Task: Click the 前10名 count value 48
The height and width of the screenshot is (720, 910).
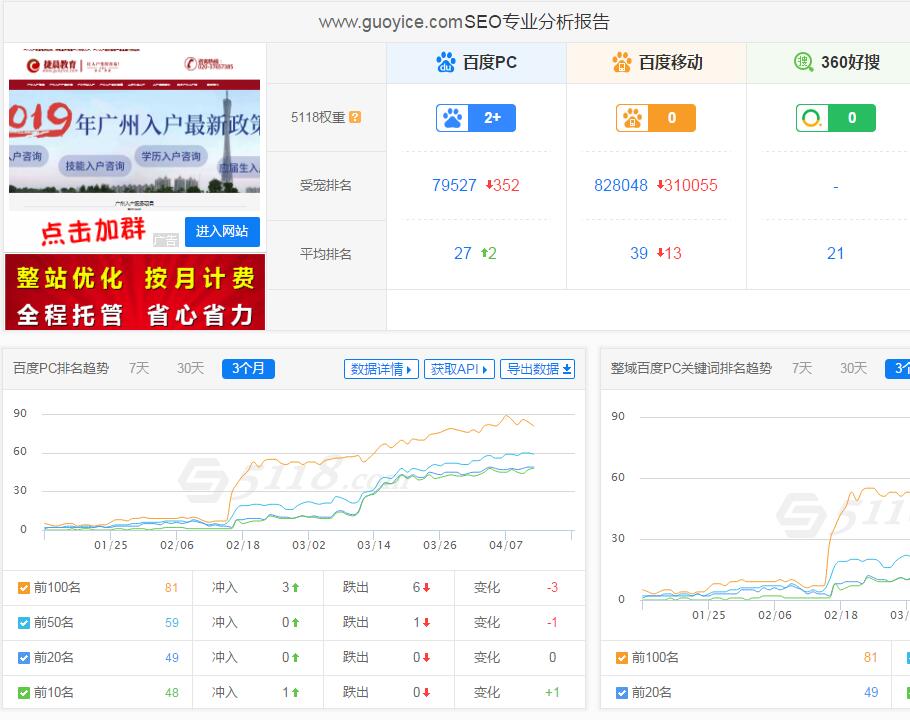Action: tap(172, 692)
